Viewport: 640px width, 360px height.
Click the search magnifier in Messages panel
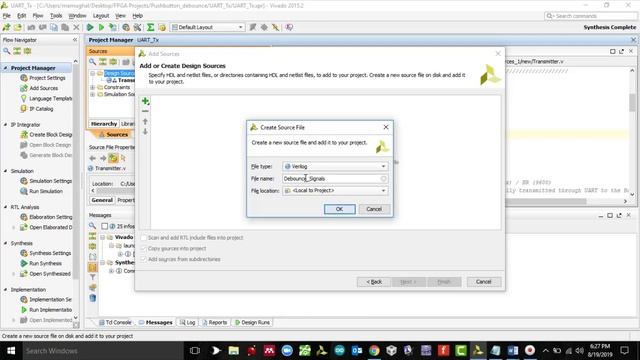click(93, 225)
